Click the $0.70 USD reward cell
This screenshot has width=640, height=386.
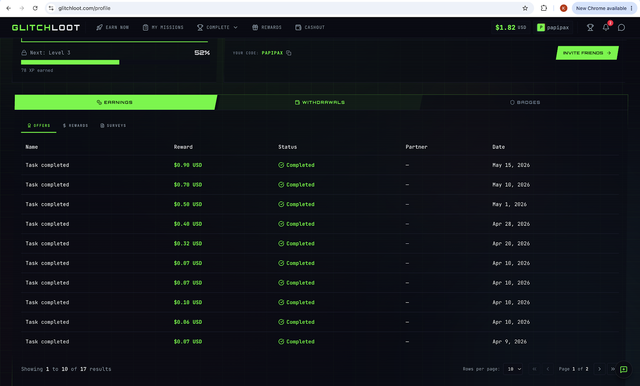point(188,185)
